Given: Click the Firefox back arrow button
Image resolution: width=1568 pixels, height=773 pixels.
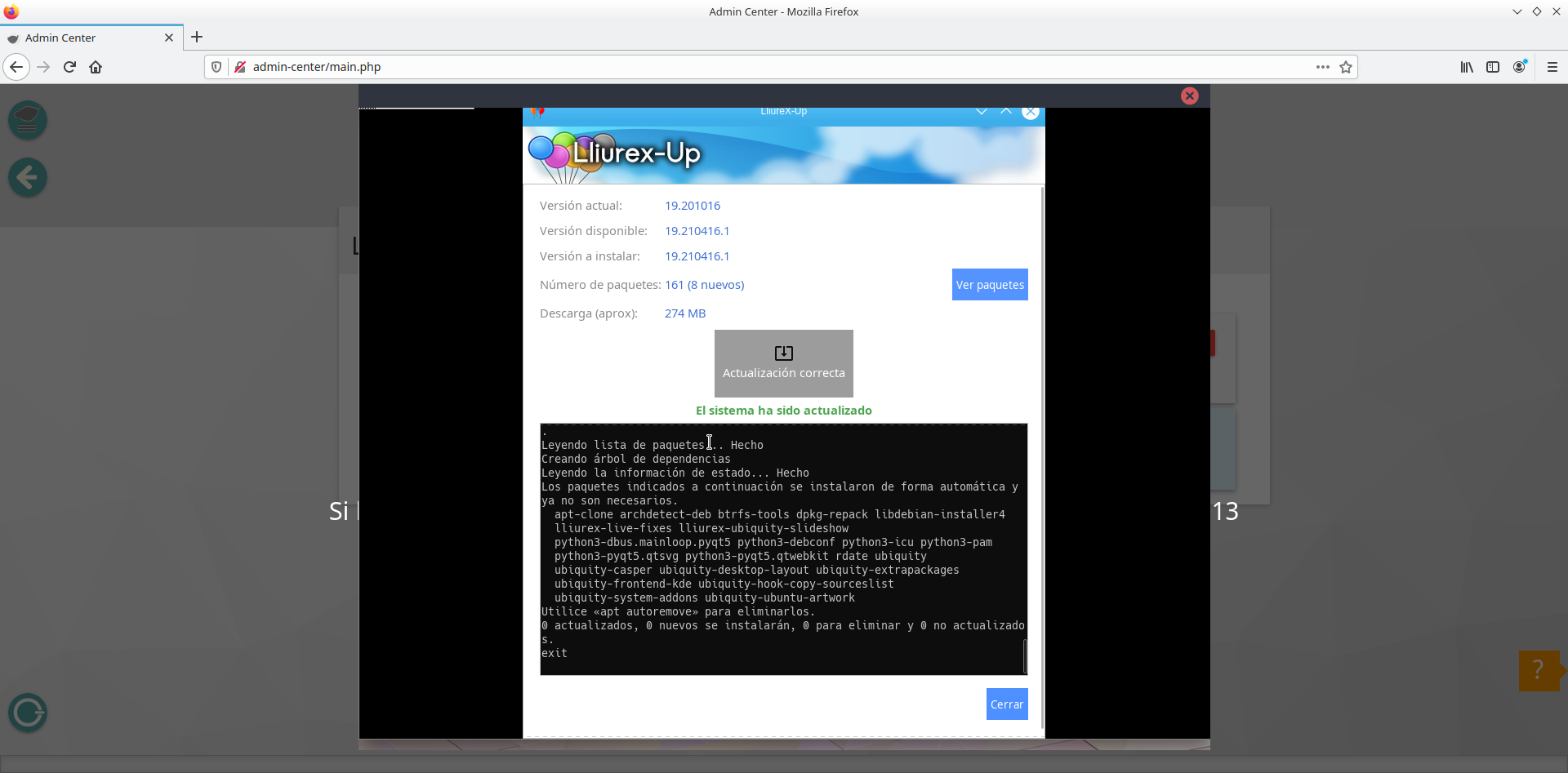Looking at the screenshot, I should click(16, 67).
